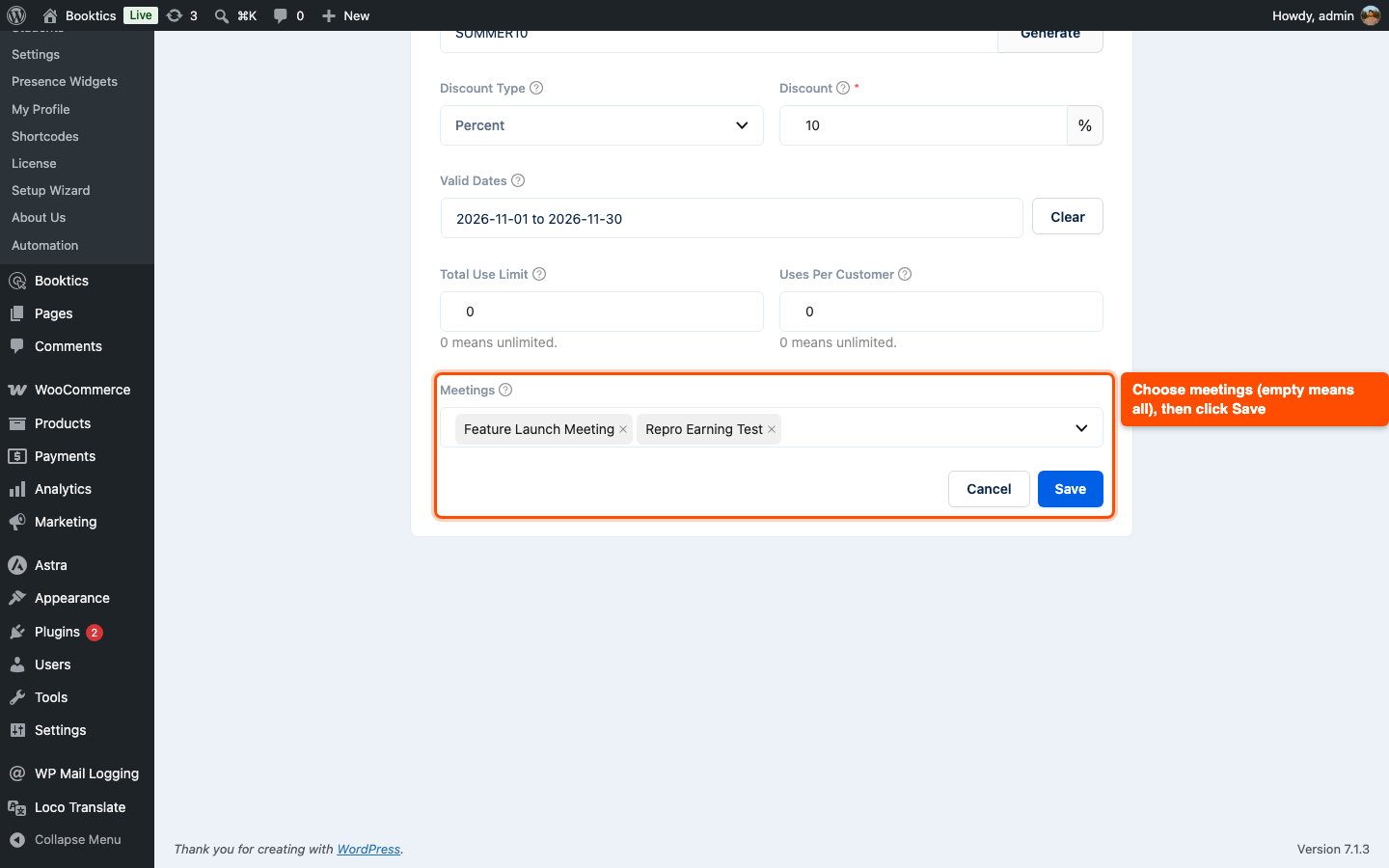Click the plus New icon
Image resolution: width=1389 pixels, height=868 pixels.
[329, 15]
